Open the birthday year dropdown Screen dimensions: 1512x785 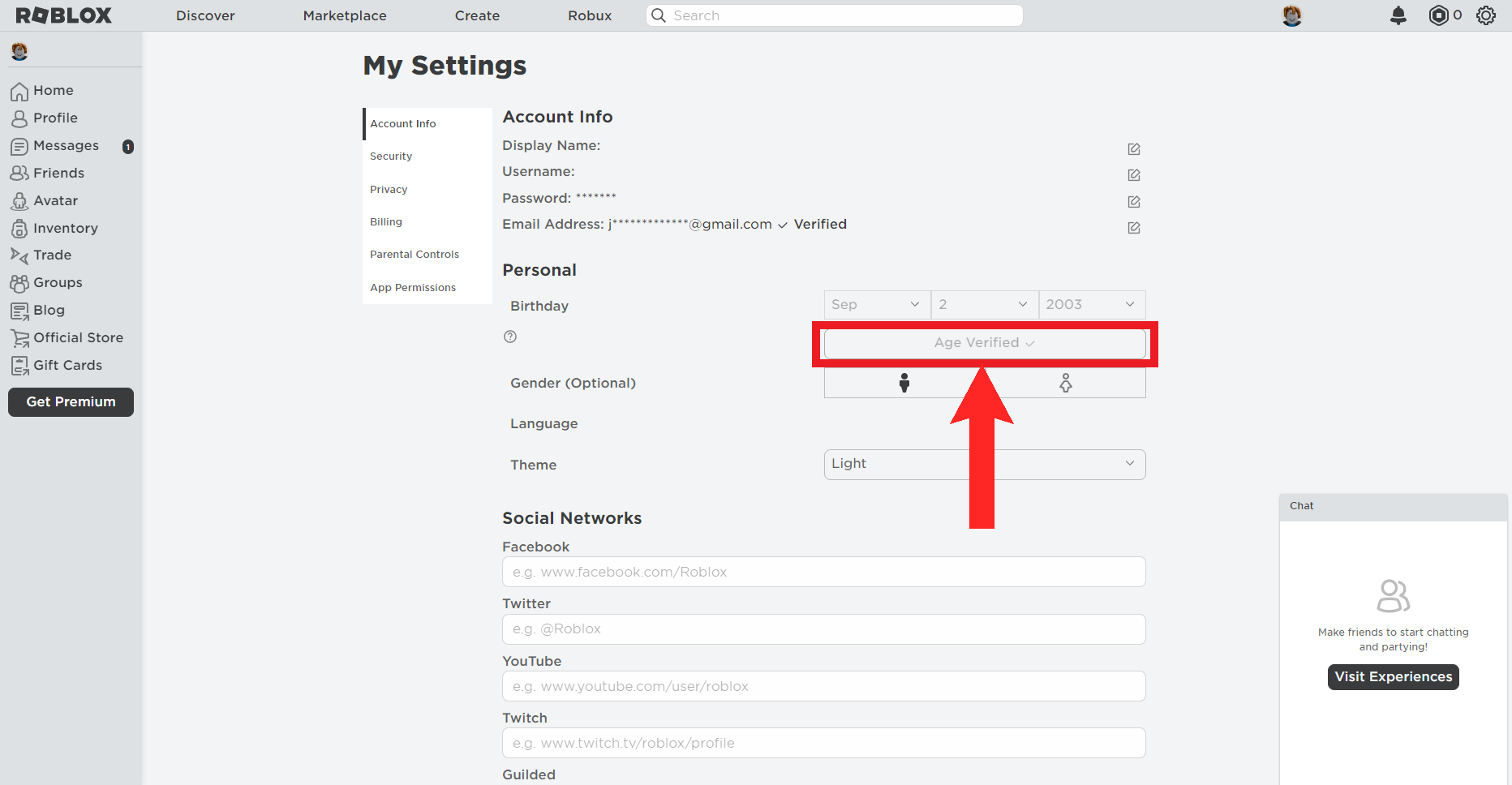(x=1092, y=305)
